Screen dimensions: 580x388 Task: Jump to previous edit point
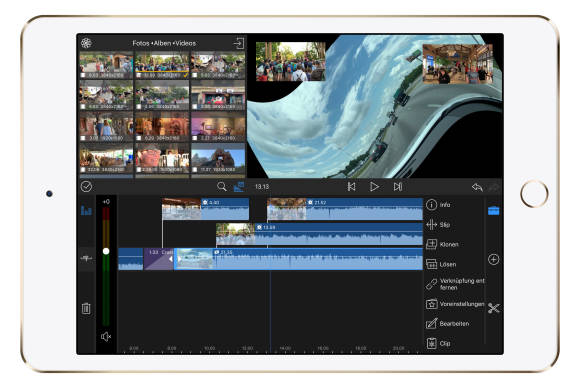pos(351,187)
